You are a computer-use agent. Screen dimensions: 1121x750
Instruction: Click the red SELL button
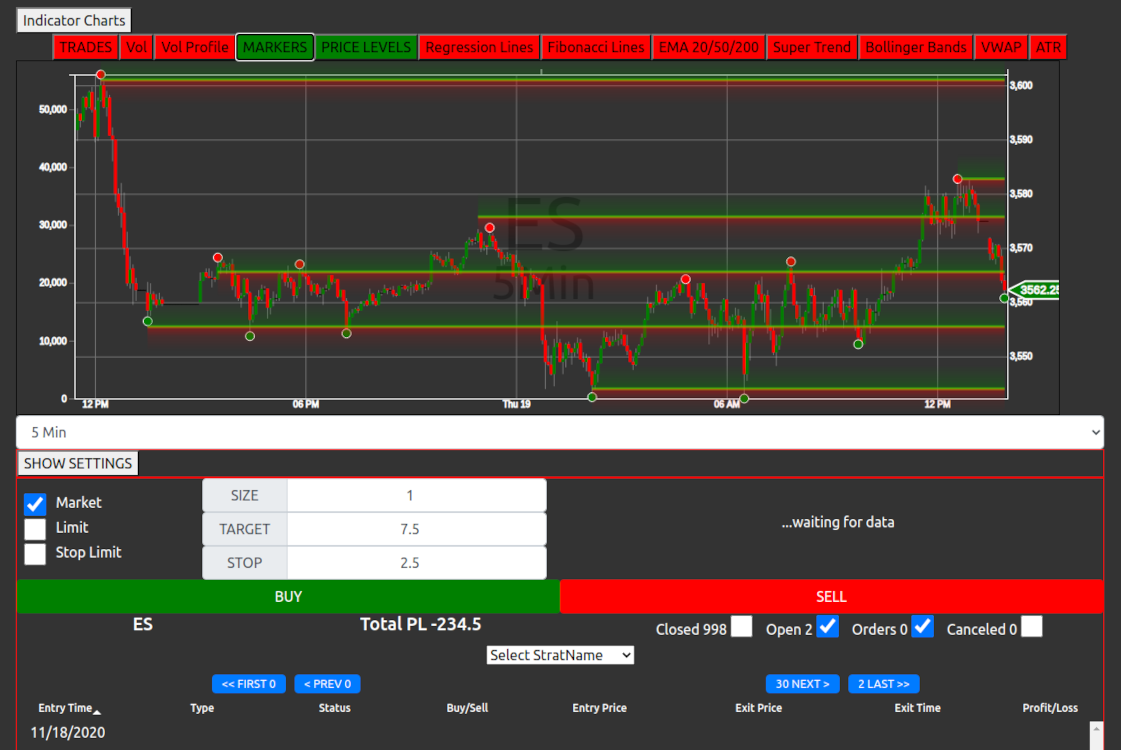point(831,596)
